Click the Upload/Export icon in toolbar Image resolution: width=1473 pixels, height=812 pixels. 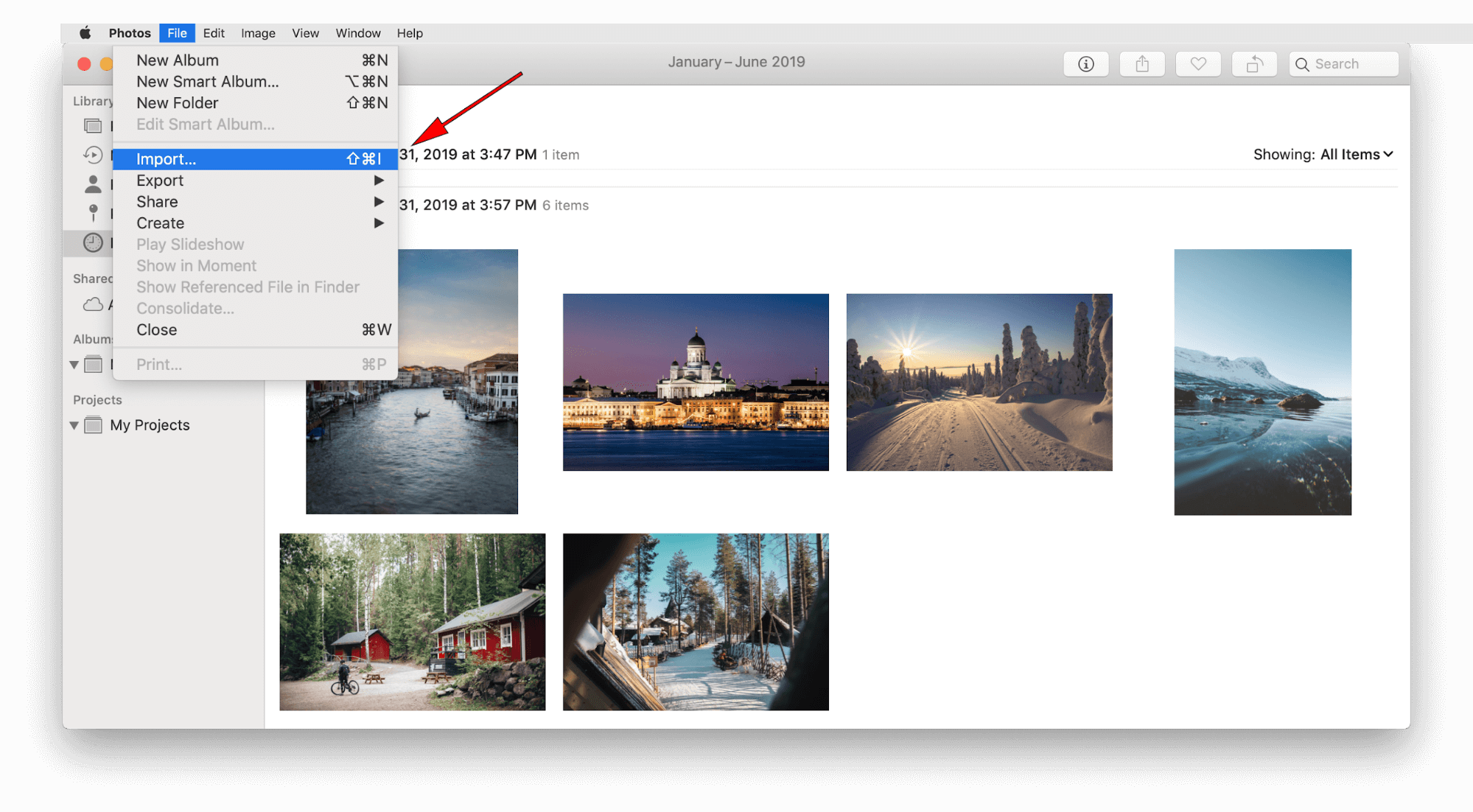pos(1142,63)
